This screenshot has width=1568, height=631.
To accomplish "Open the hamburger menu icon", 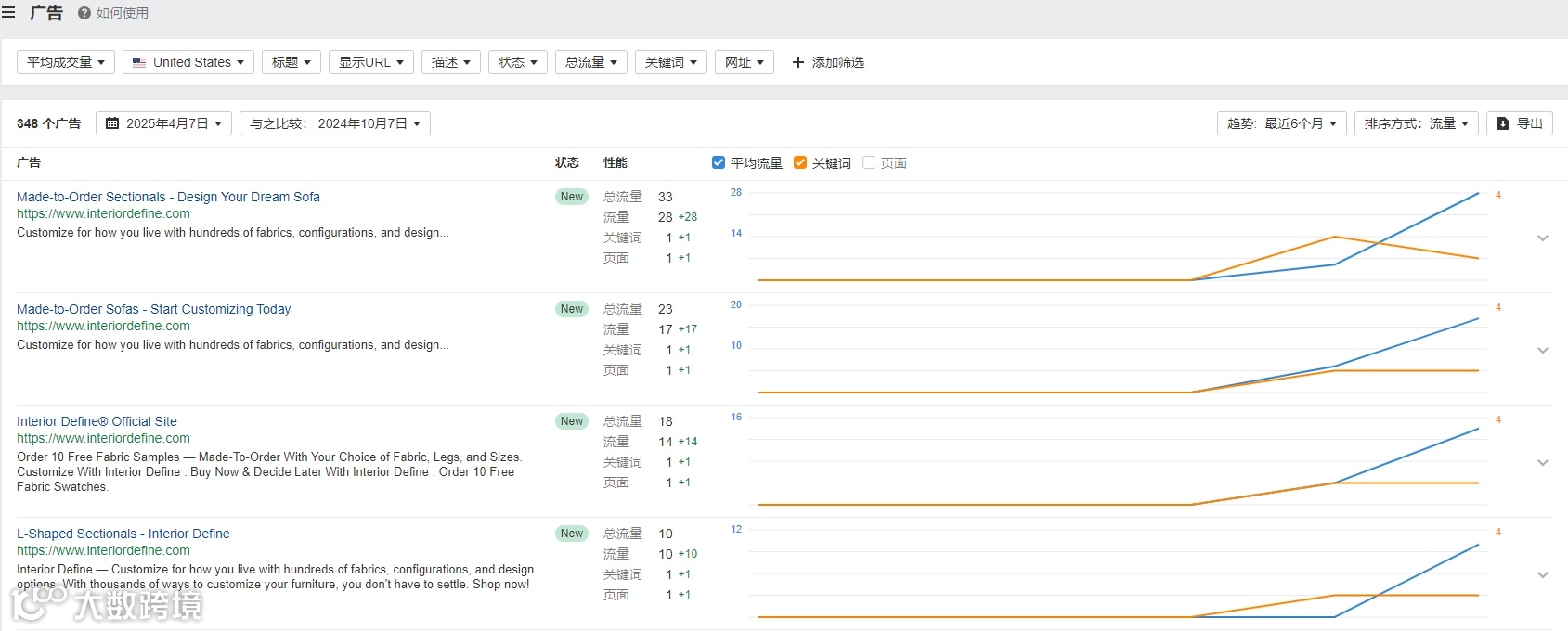I will pyautogui.click(x=8, y=13).
